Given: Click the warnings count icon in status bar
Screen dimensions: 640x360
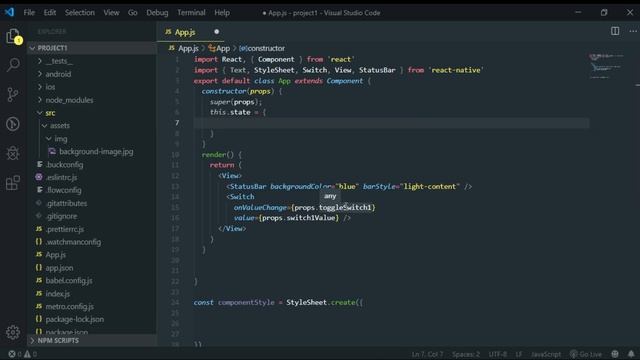Looking at the screenshot, I should click(x=27, y=354).
